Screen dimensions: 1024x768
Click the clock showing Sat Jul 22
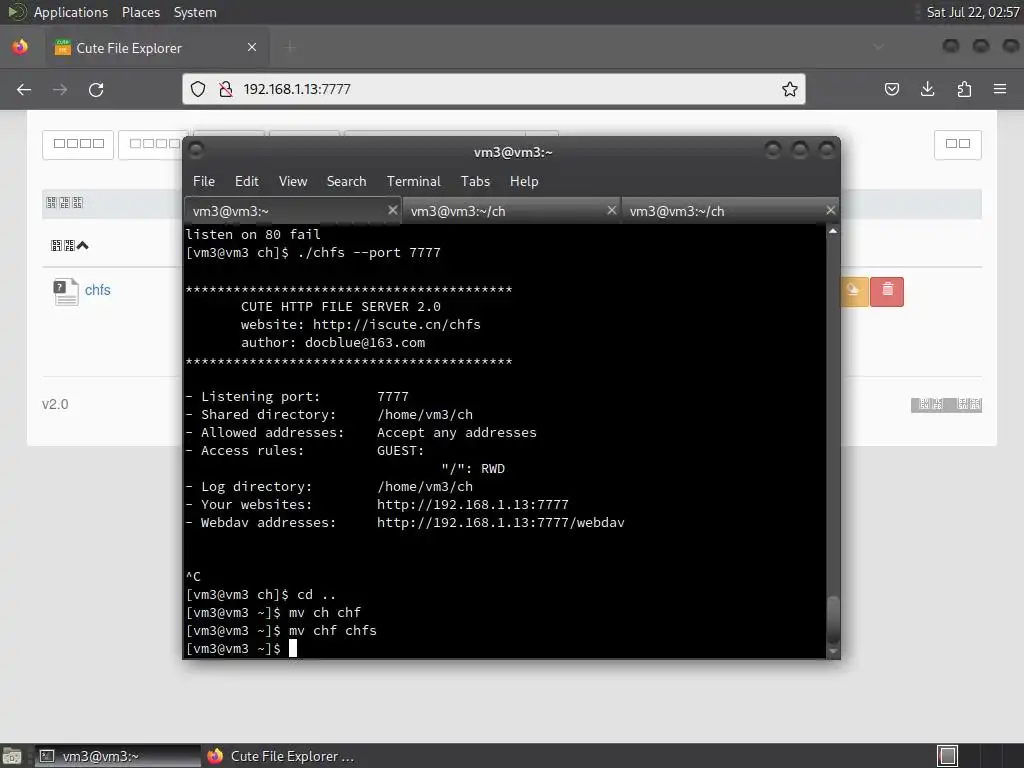[972, 12]
